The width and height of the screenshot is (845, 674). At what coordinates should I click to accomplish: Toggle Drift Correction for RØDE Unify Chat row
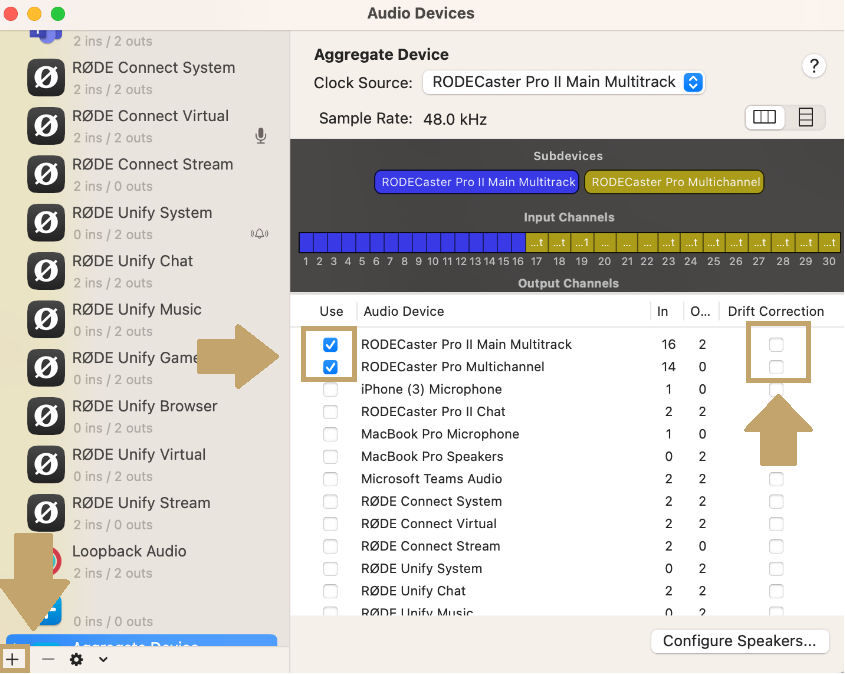click(776, 591)
